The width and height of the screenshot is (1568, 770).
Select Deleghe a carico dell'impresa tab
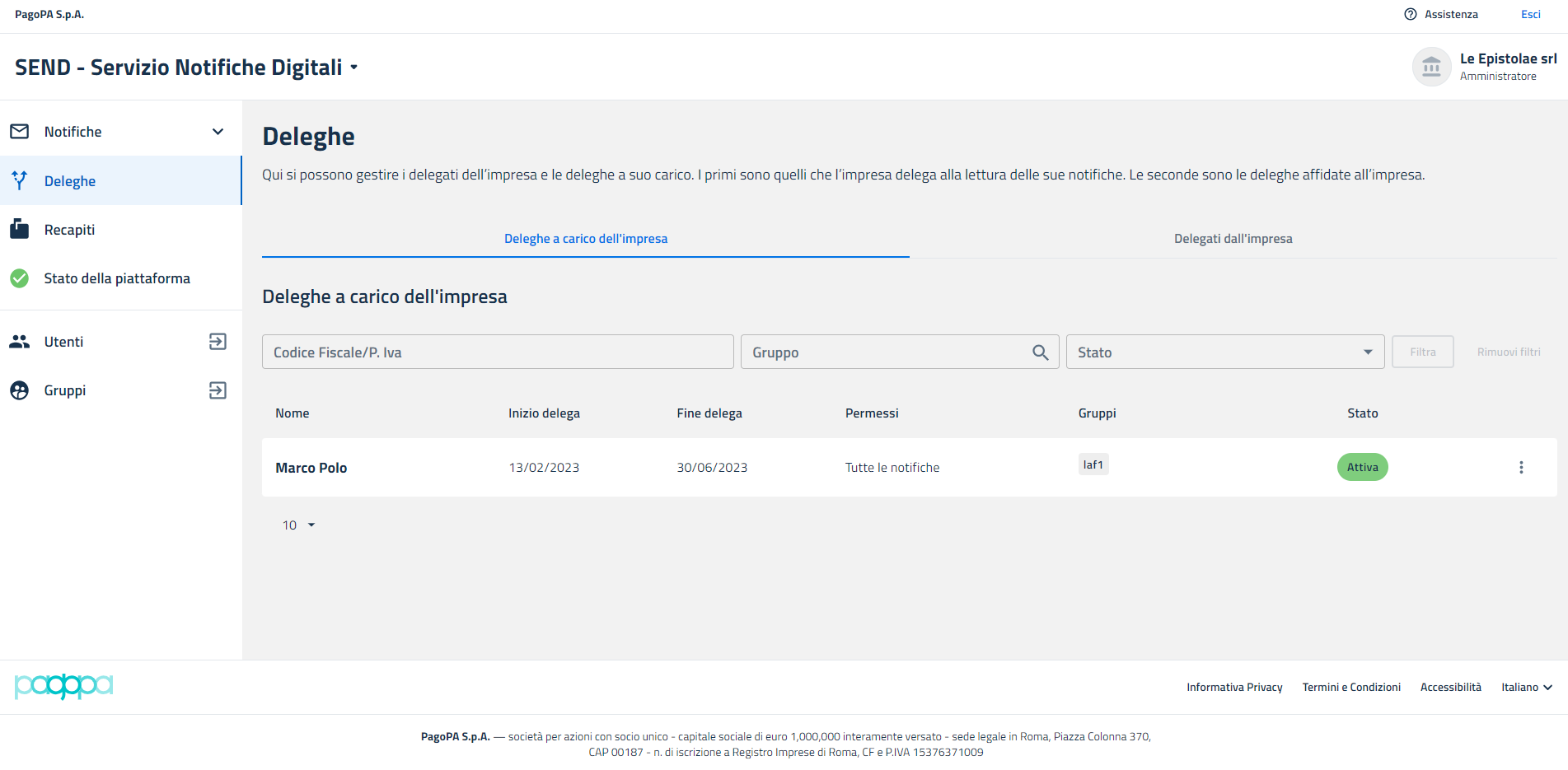[x=586, y=239]
